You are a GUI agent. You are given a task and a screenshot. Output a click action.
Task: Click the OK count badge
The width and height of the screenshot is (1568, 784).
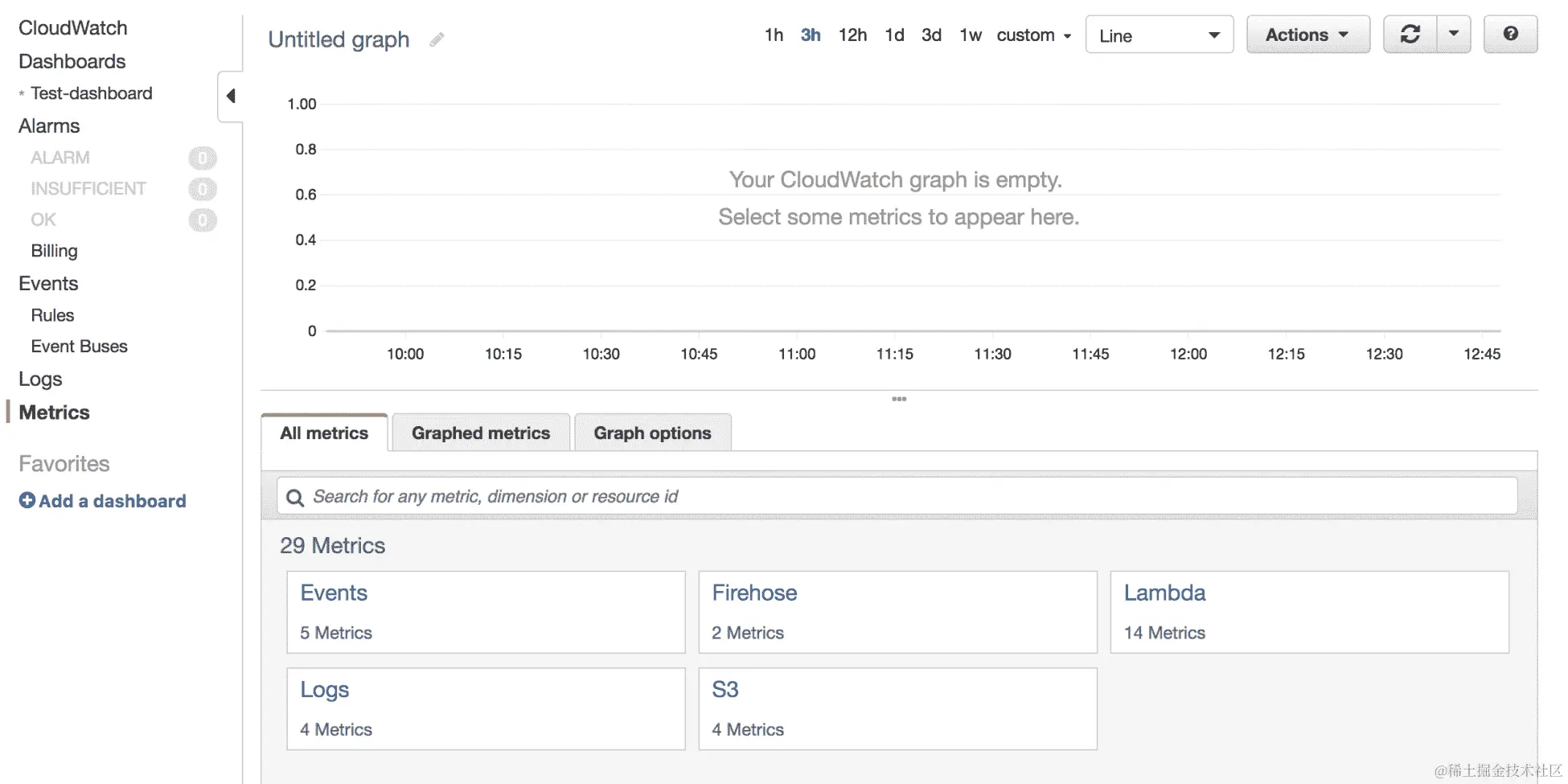tap(203, 220)
